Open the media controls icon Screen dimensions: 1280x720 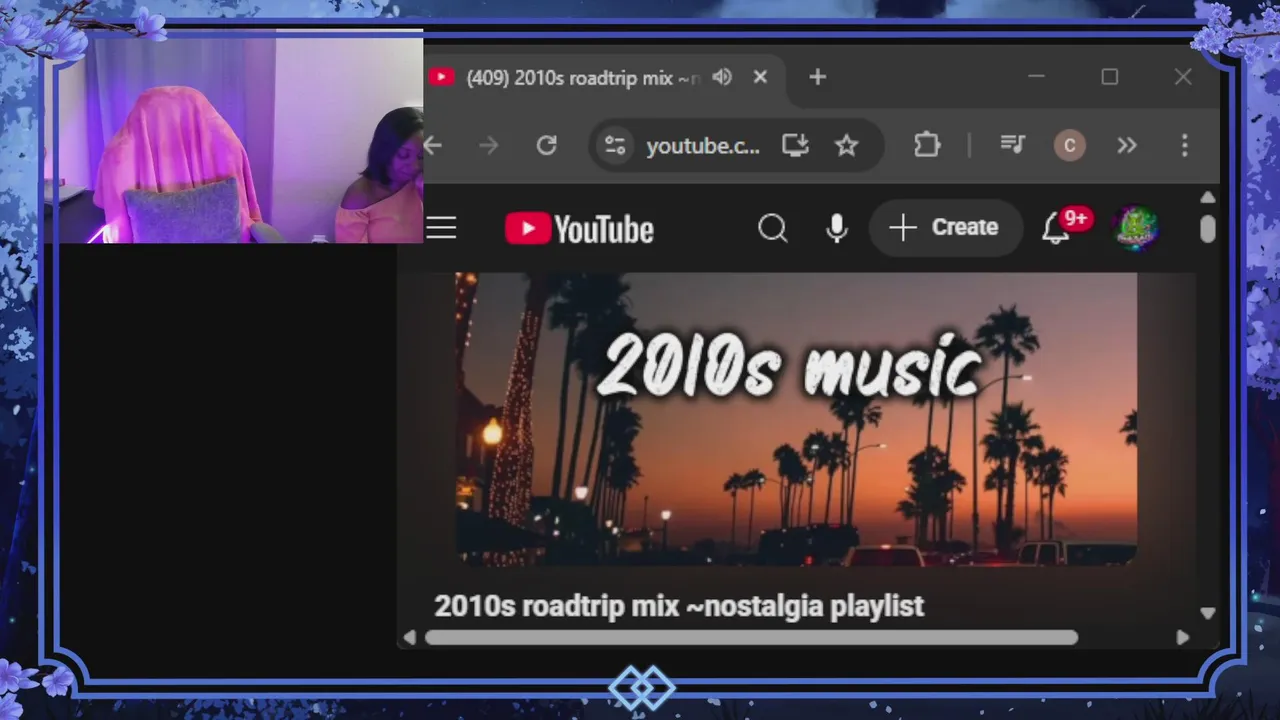(x=1013, y=146)
